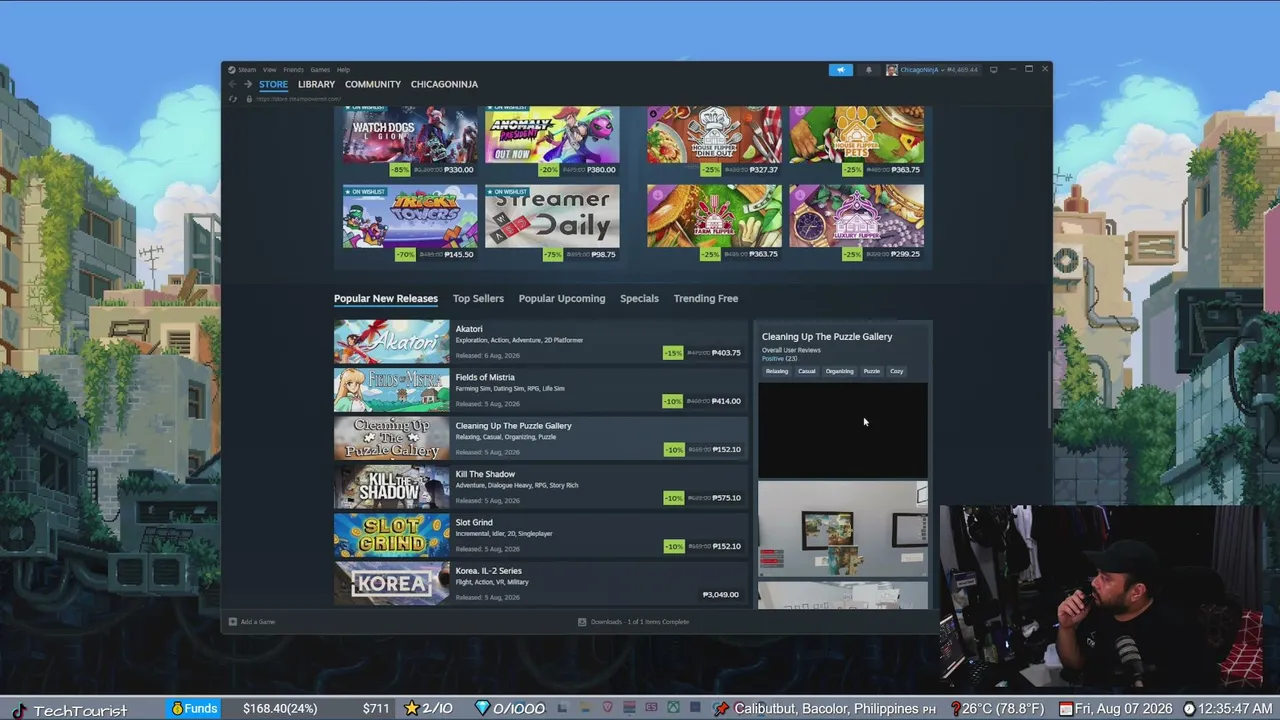Click the Organizing tag in the preview panel
This screenshot has width=1280, height=720.
tap(840, 371)
